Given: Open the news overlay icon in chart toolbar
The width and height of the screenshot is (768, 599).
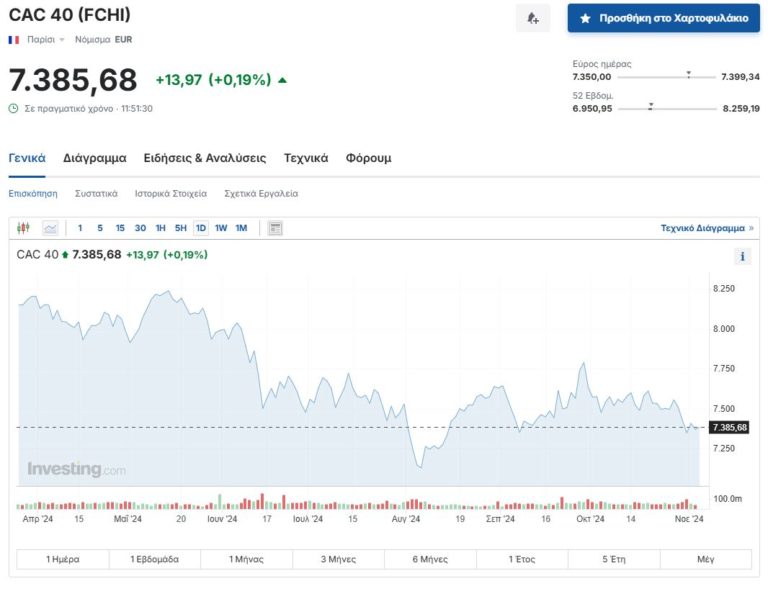Looking at the screenshot, I should click(275, 228).
